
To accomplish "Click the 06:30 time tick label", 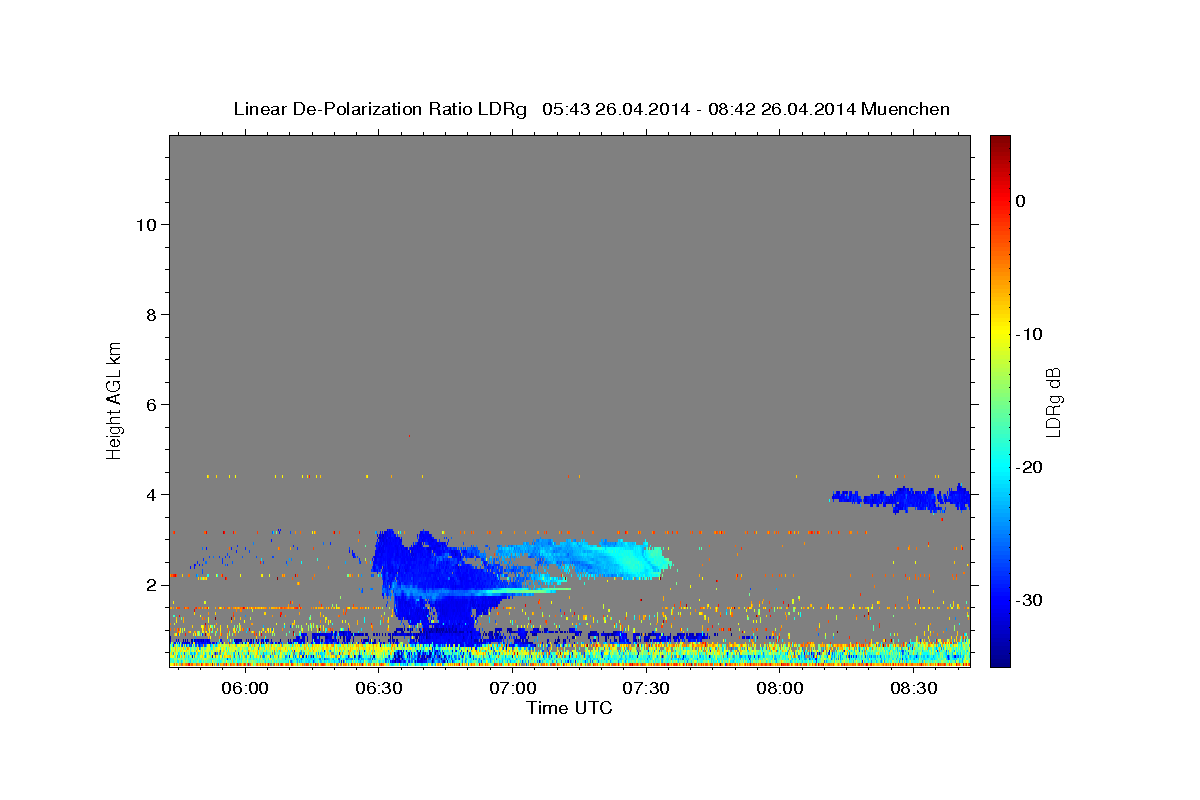I will (x=378, y=688).
